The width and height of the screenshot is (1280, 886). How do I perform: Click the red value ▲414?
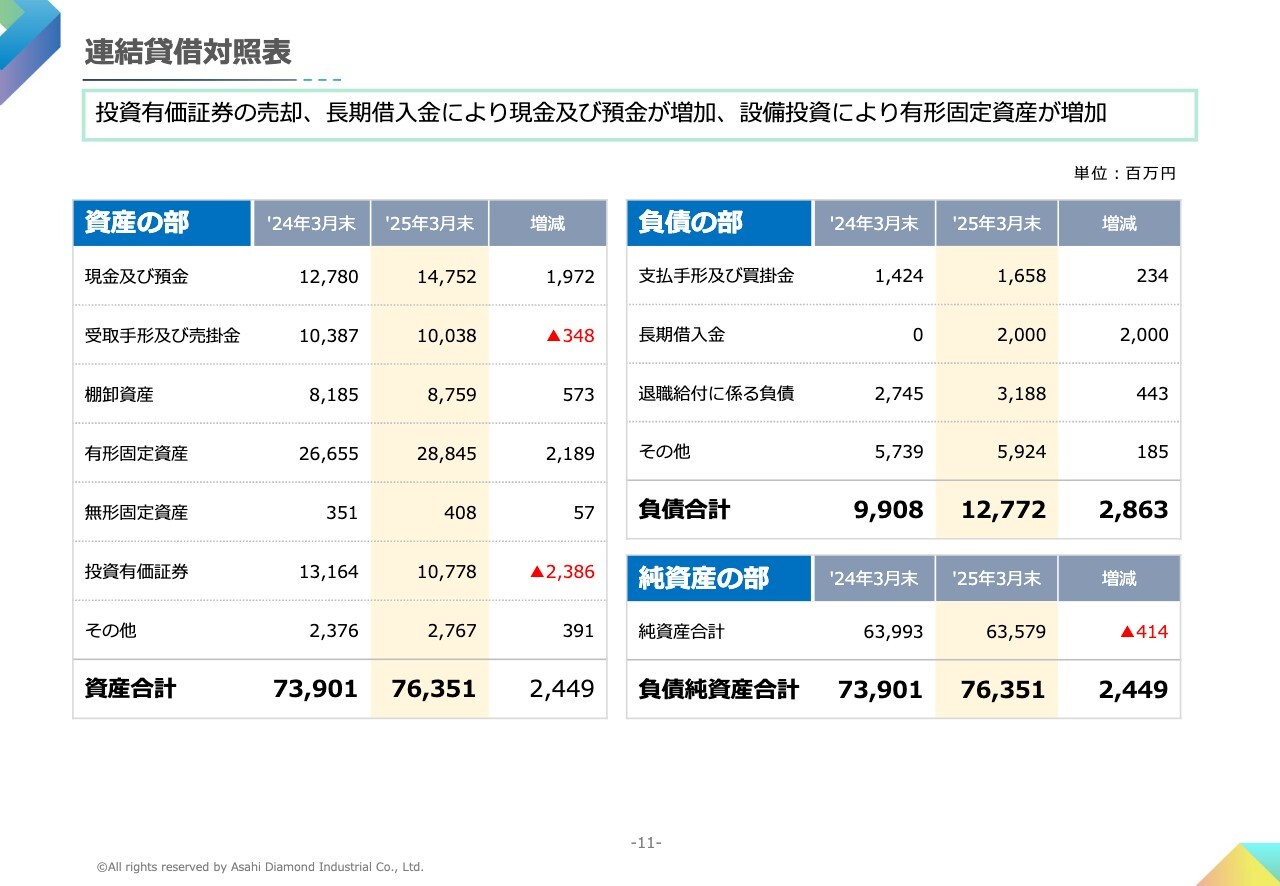[x=1144, y=632]
